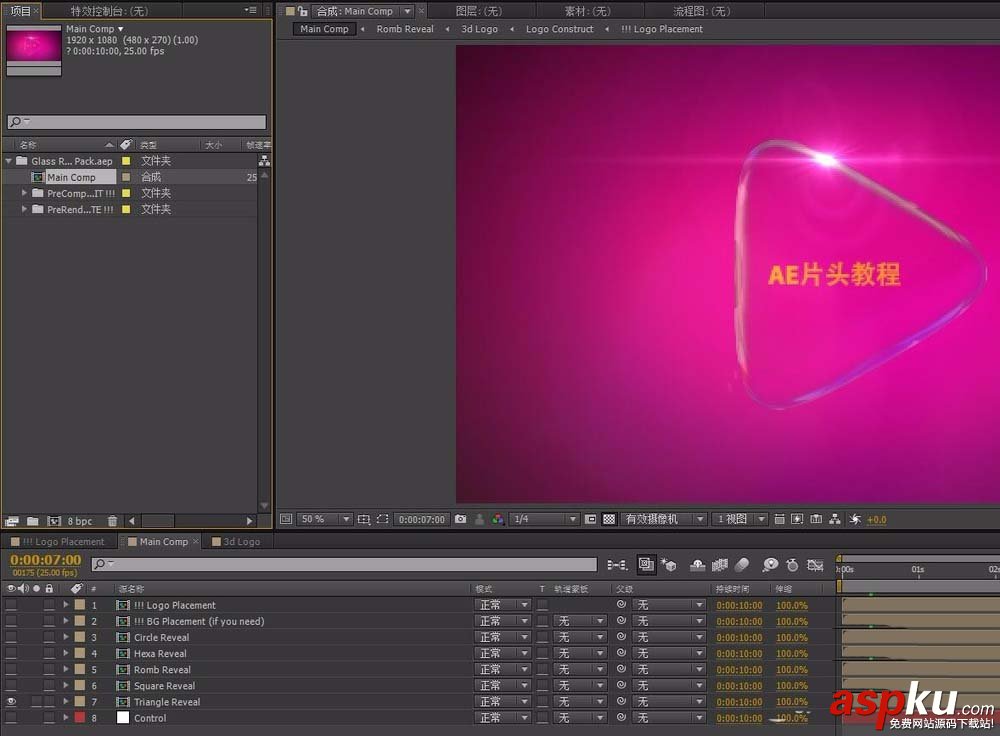Viewport: 1000px width, 736px height.
Task: Click the 8 bpc color depth button
Action: 80,521
